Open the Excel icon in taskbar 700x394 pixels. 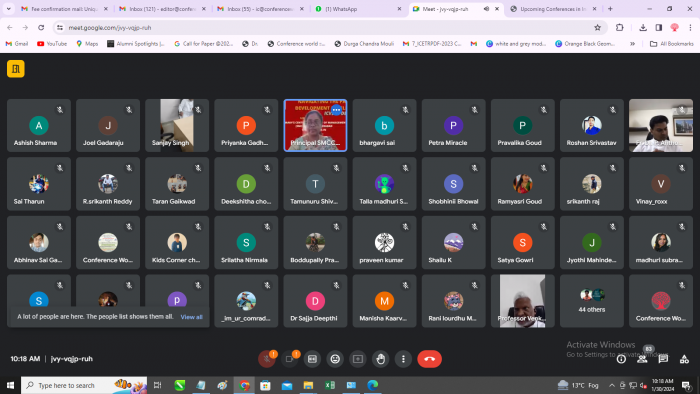(x=329, y=385)
